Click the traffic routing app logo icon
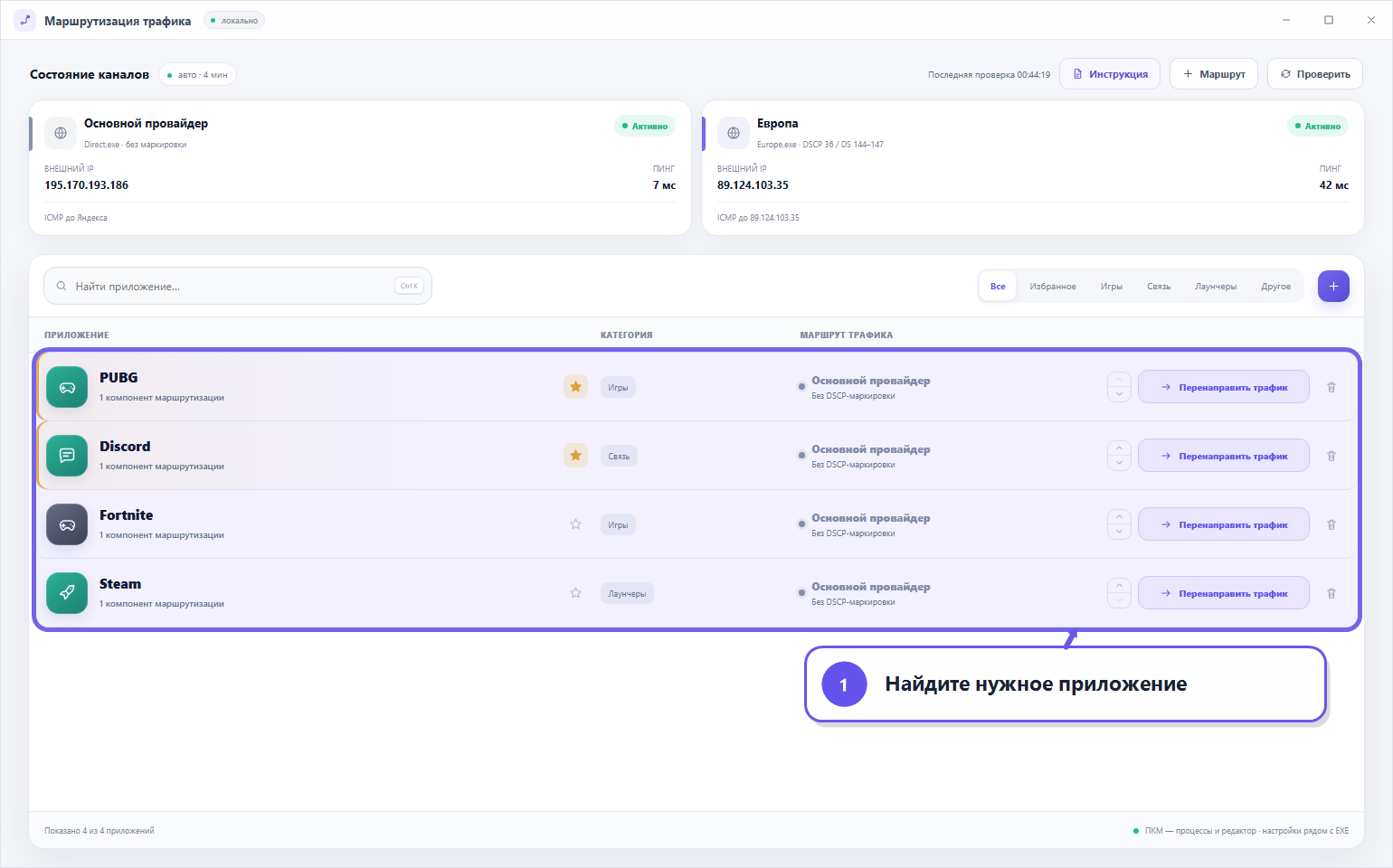 point(25,20)
